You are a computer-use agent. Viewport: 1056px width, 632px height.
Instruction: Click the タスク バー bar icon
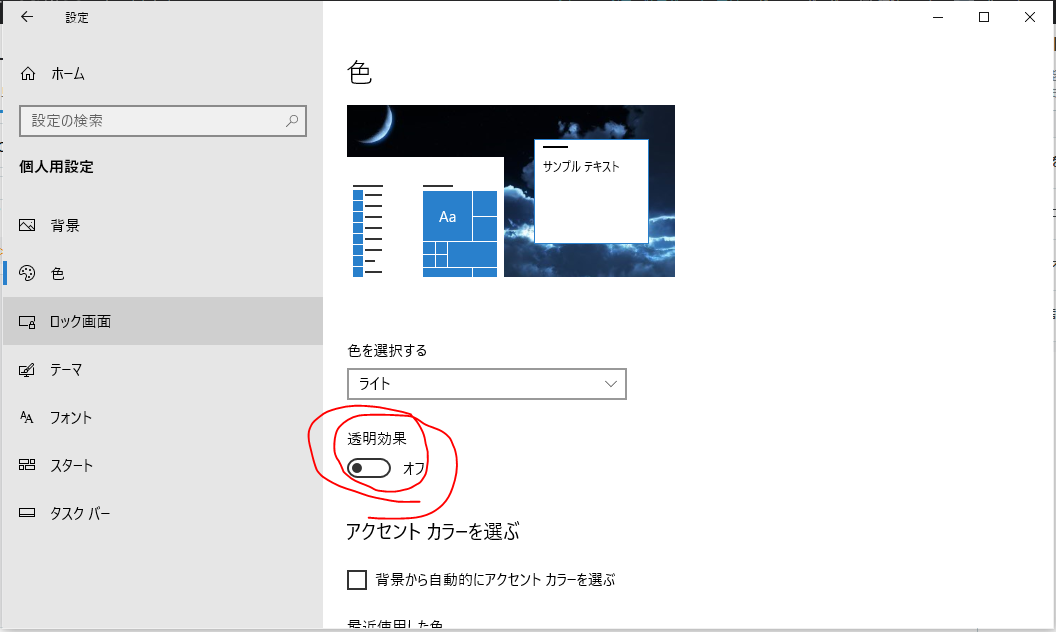pos(27,513)
